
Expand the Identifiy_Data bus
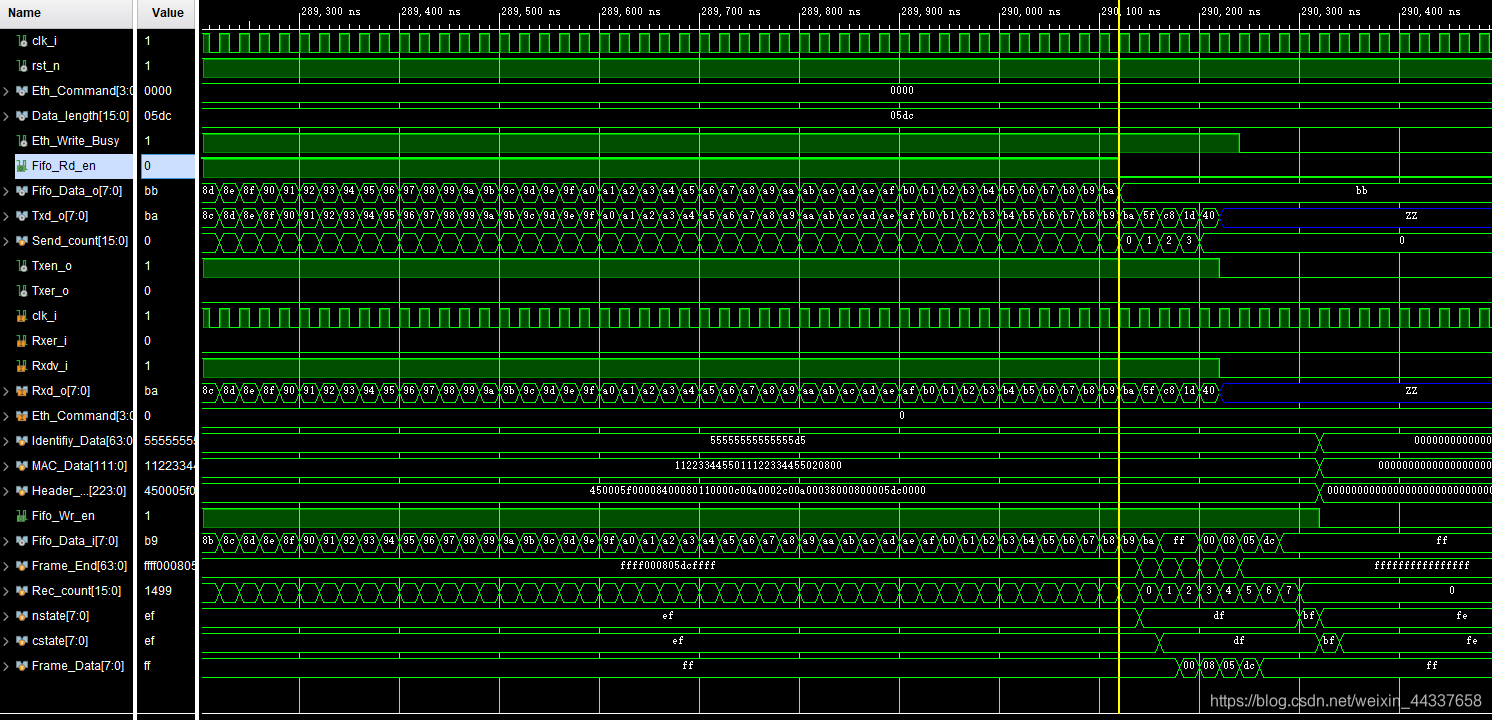click(x=7, y=441)
